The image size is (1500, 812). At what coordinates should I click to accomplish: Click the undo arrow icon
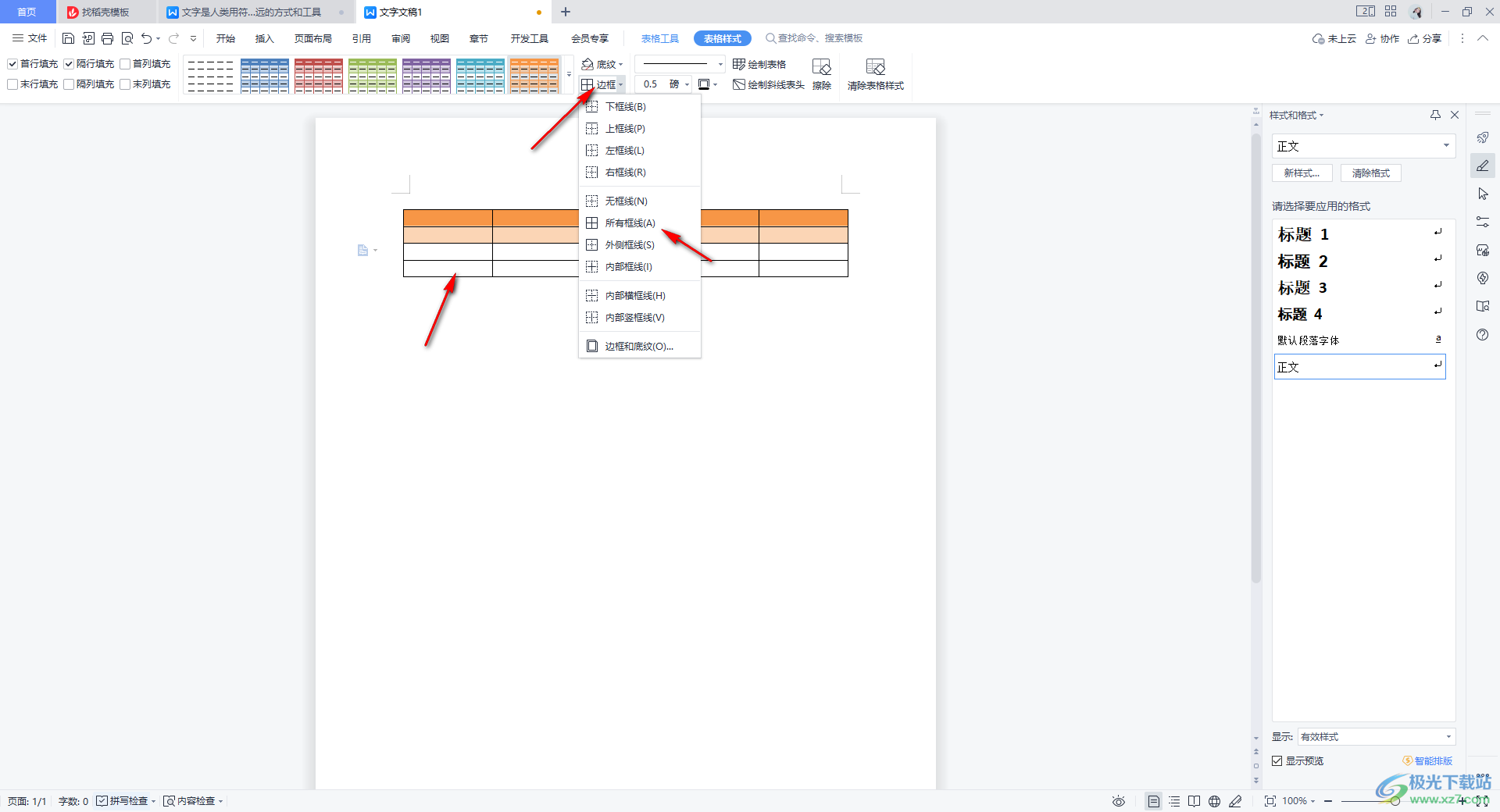(x=146, y=38)
